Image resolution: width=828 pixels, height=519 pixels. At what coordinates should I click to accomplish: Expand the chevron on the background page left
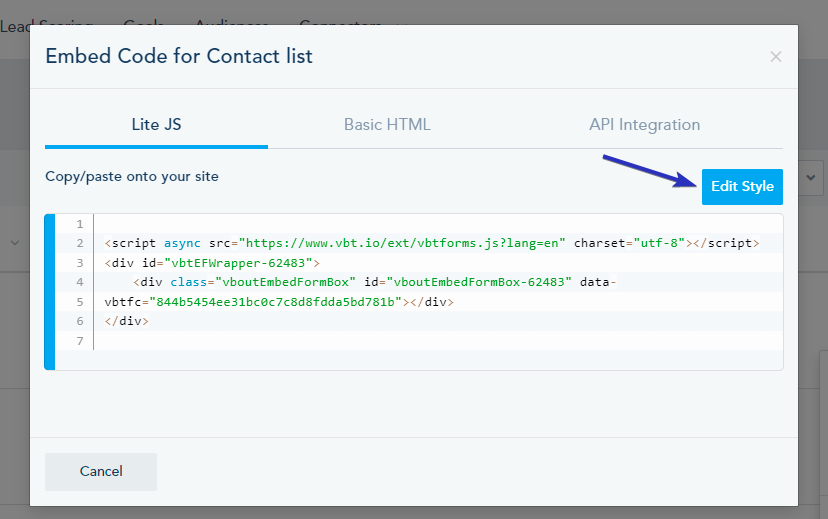tap(15, 243)
